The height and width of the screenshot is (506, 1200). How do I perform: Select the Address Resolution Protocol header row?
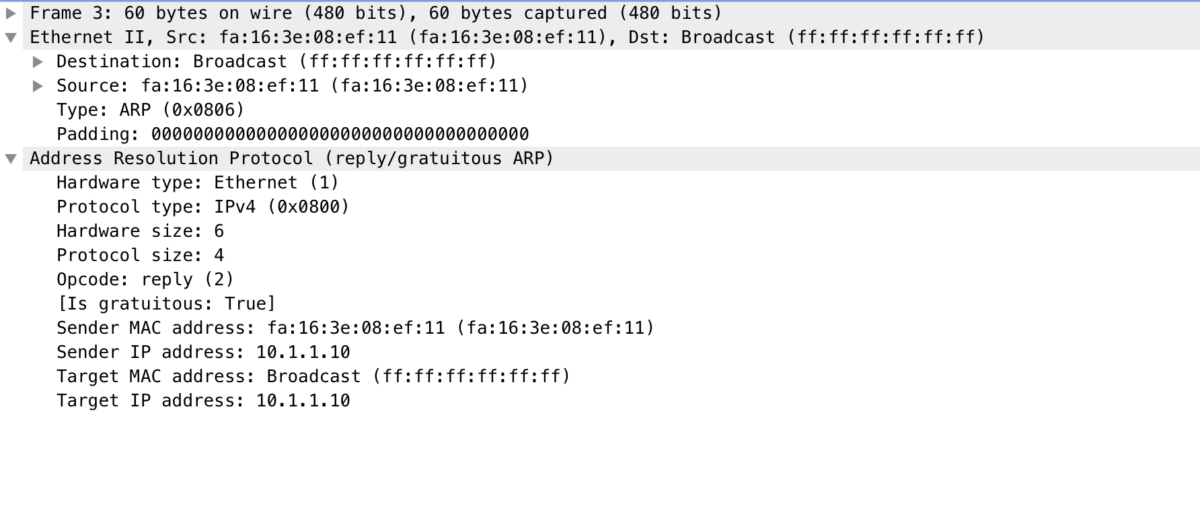click(291, 158)
